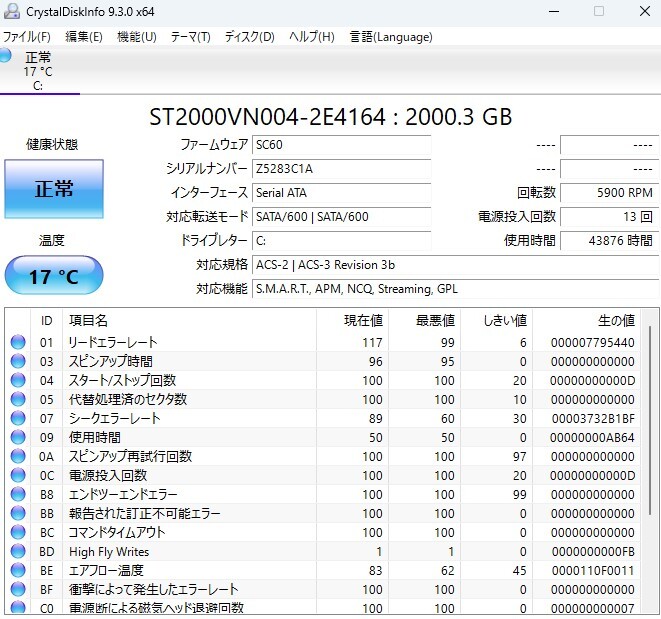Click status icon for 03 スピンアップ時間
Image resolution: width=661 pixels, height=619 pixels.
[18, 361]
